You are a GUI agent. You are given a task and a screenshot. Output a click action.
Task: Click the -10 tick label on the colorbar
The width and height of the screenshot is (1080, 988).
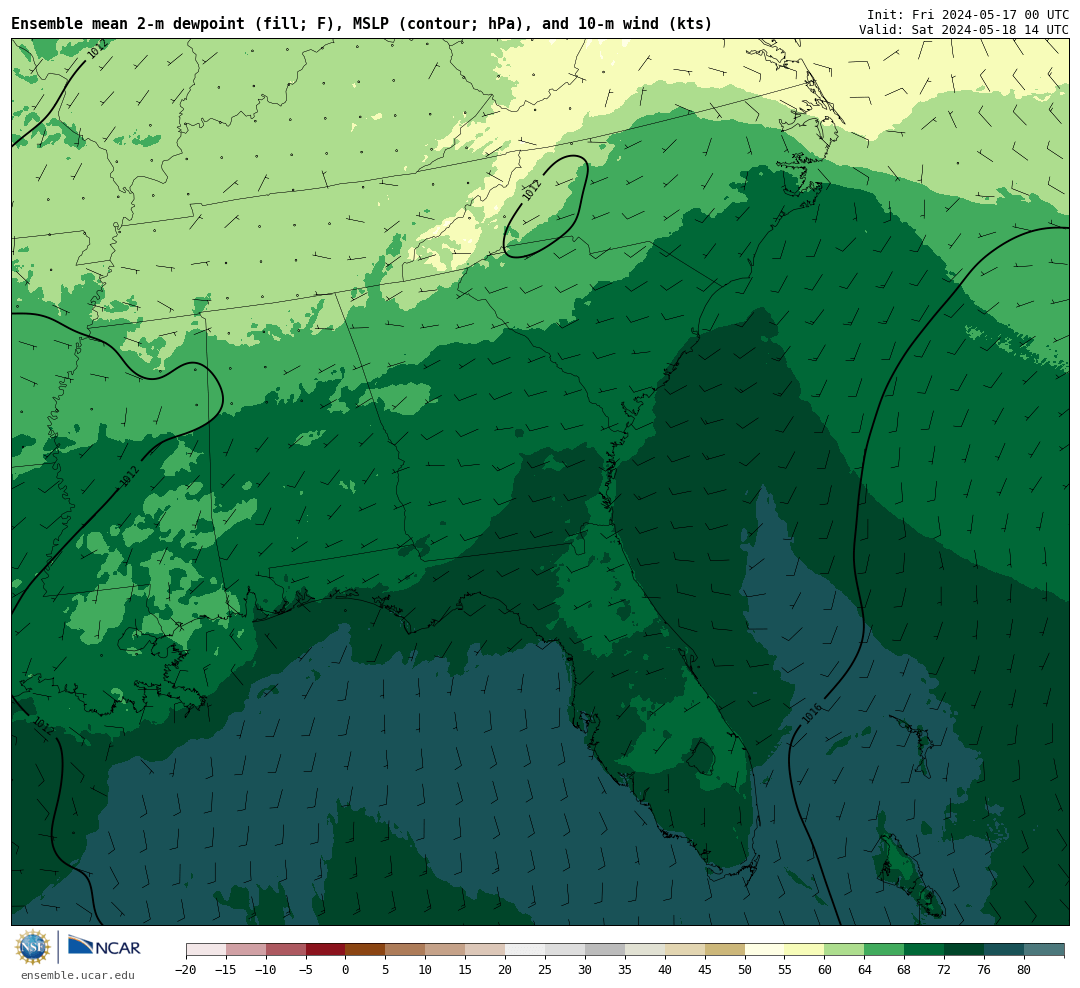click(x=266, y=969)
